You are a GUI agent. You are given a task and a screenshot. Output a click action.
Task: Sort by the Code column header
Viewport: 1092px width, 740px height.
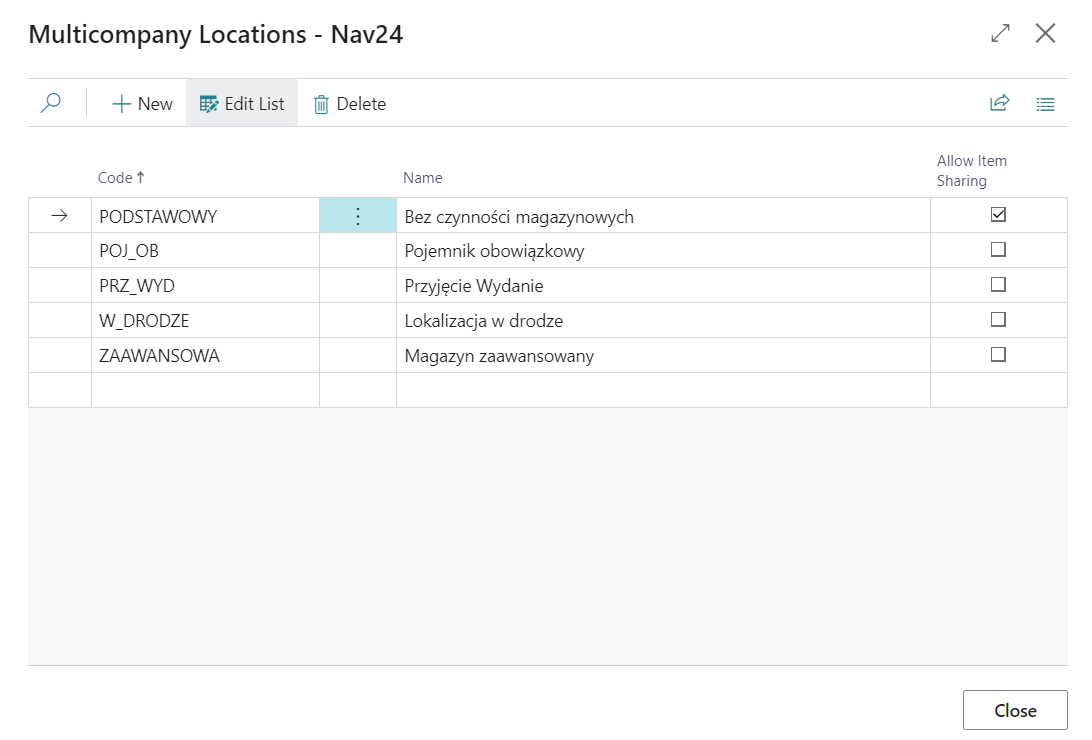point(115,178)
